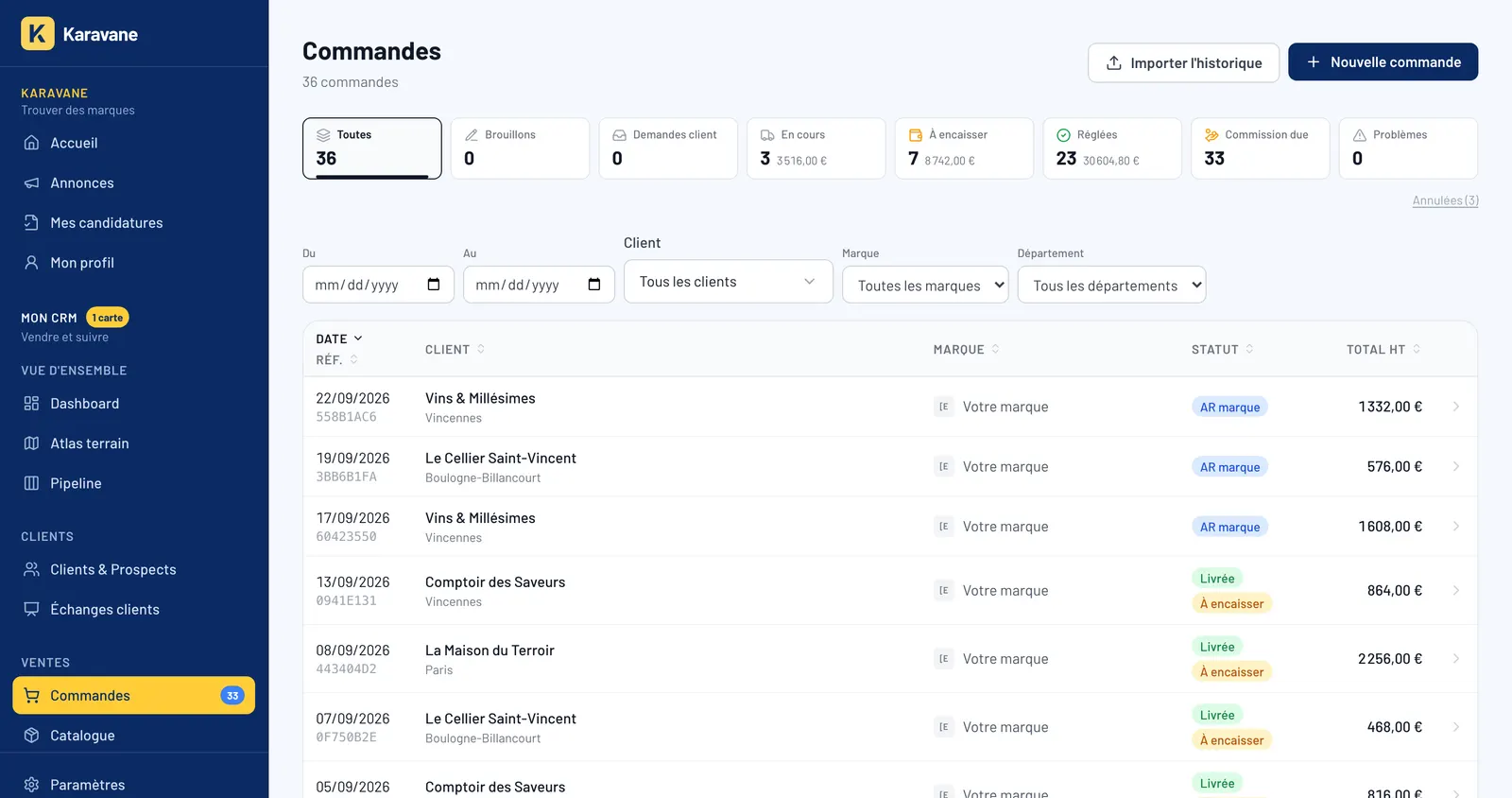Select the À encaisser filter tab
This screenshot has height=798, width=1512.
(x=964, y=148)
